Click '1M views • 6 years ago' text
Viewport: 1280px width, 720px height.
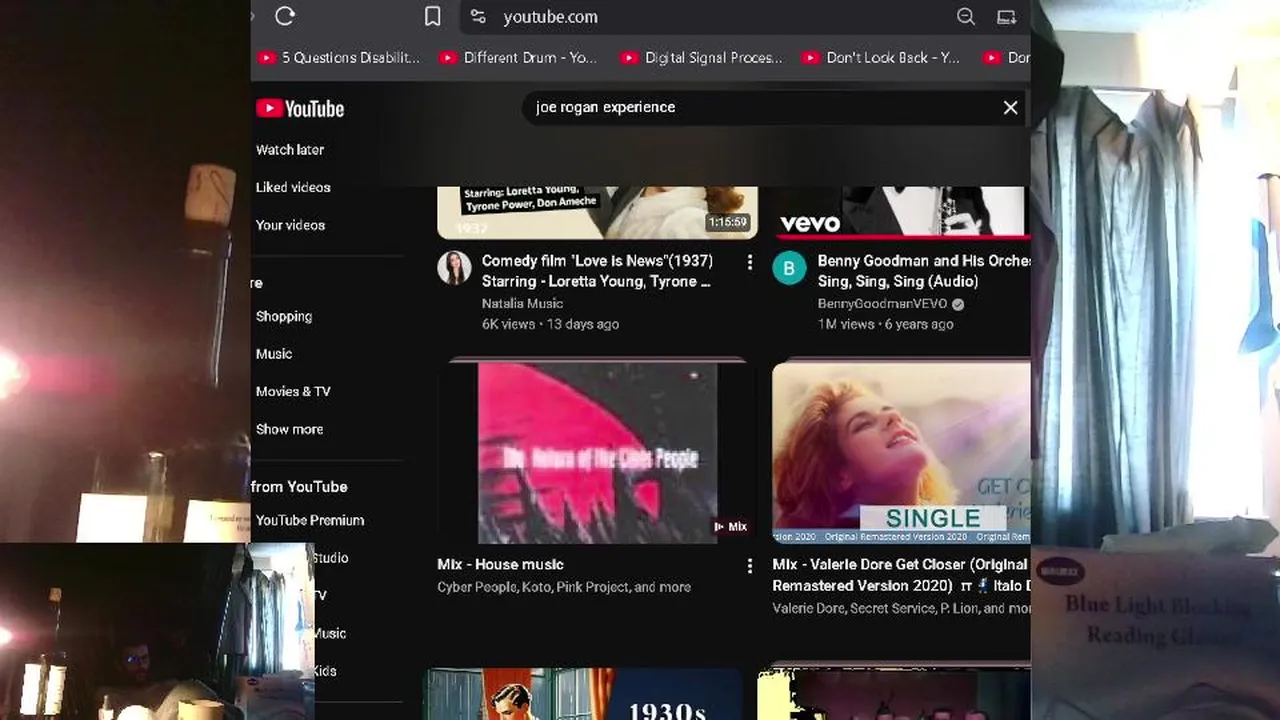(885, 325)
